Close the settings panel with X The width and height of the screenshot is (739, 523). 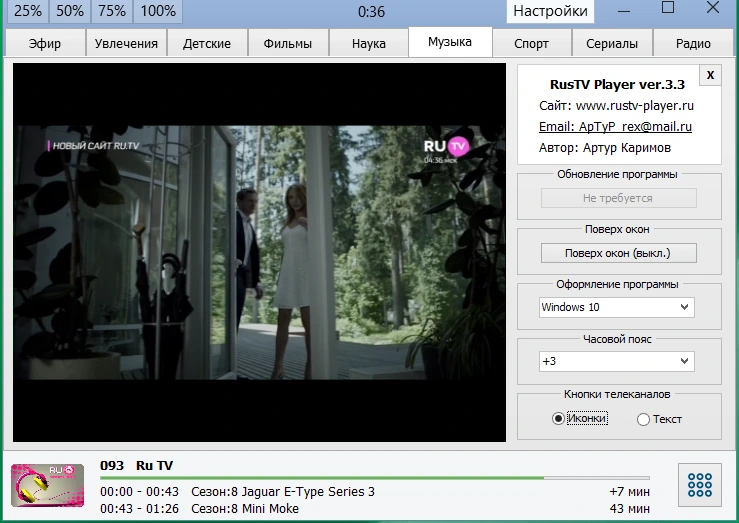pos(710,75)
